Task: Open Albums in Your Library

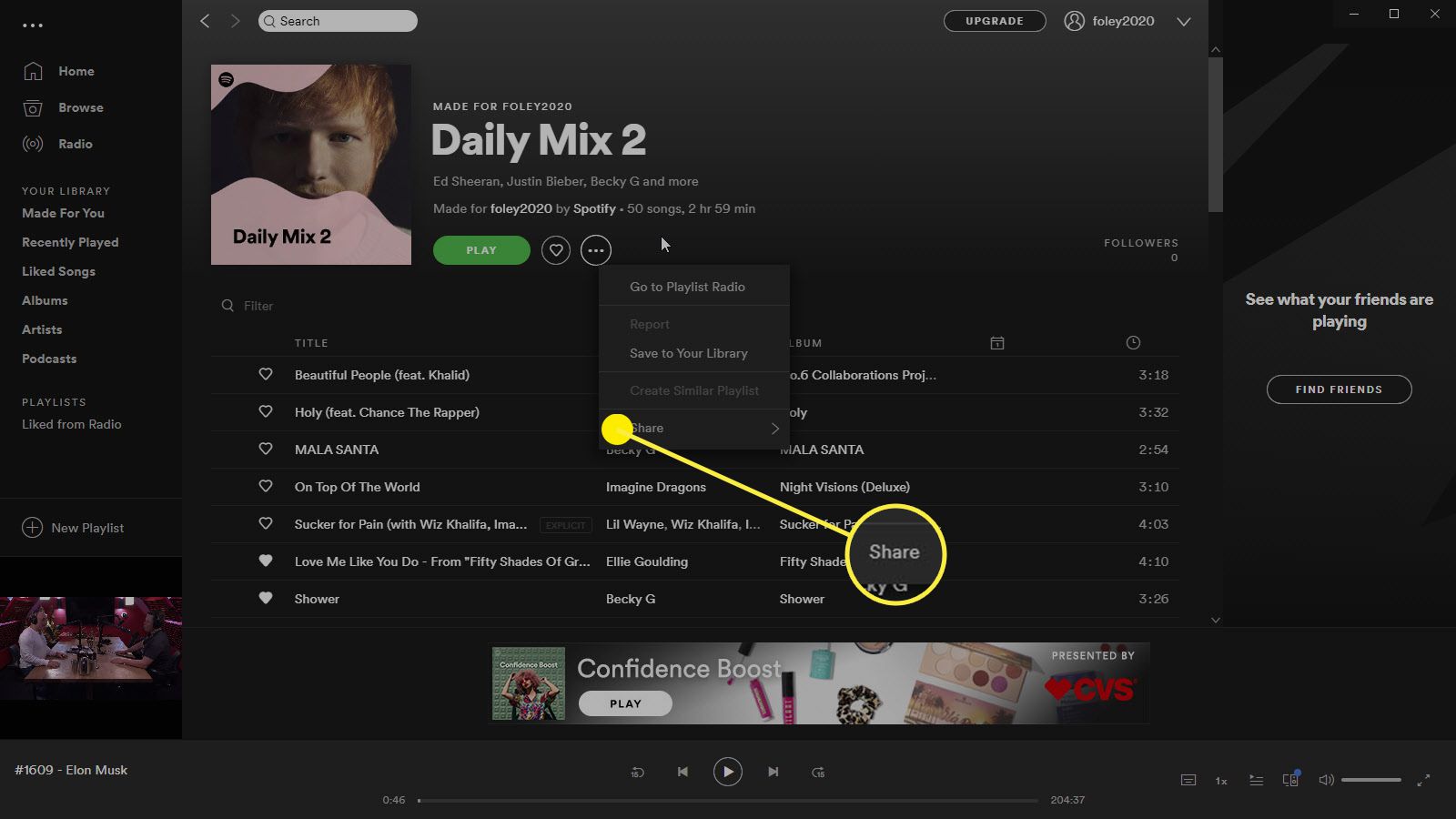Action: (45, 300)
